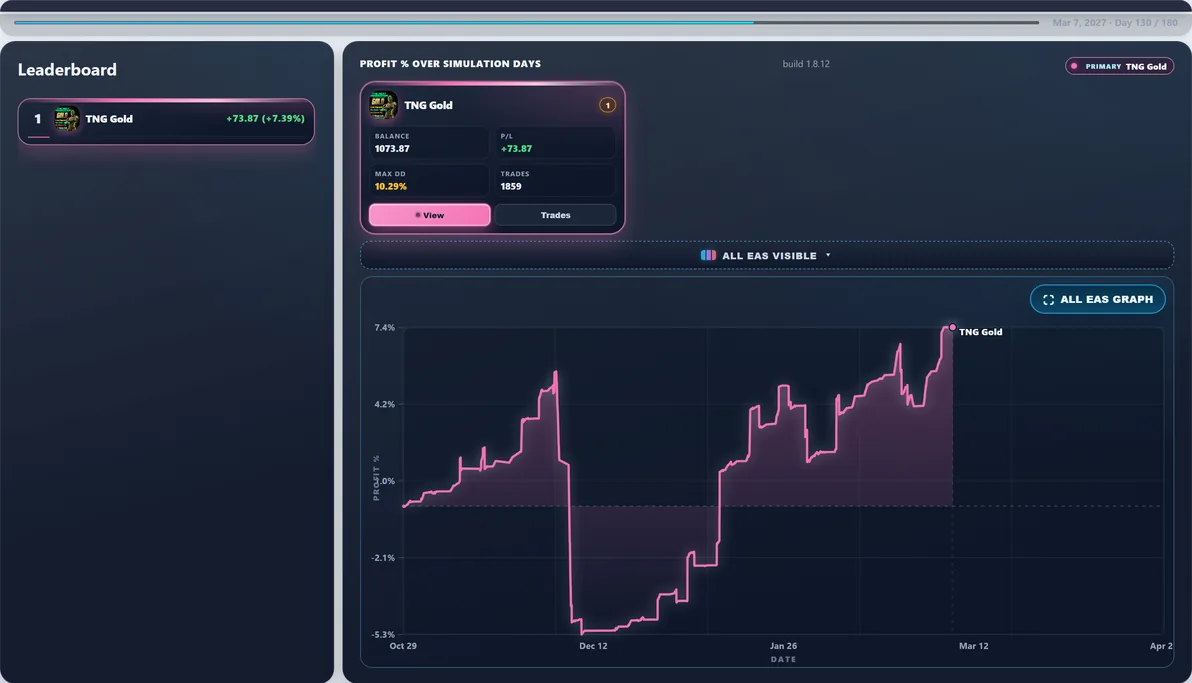Open the All EAs Graph fullscreen view
Image resolution: width=1192 pixels, height=683 pixels.
tap(1098, 299)
